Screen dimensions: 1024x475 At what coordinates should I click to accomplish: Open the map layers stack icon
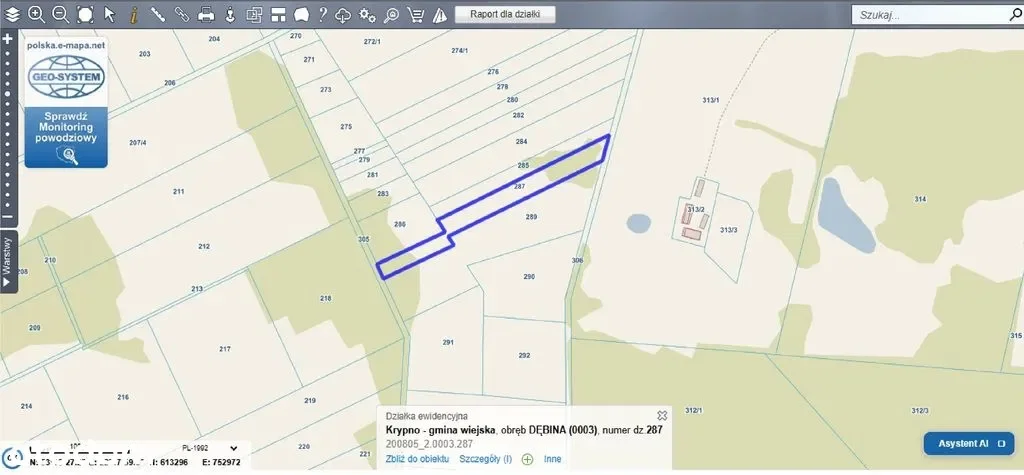point(12,14)
